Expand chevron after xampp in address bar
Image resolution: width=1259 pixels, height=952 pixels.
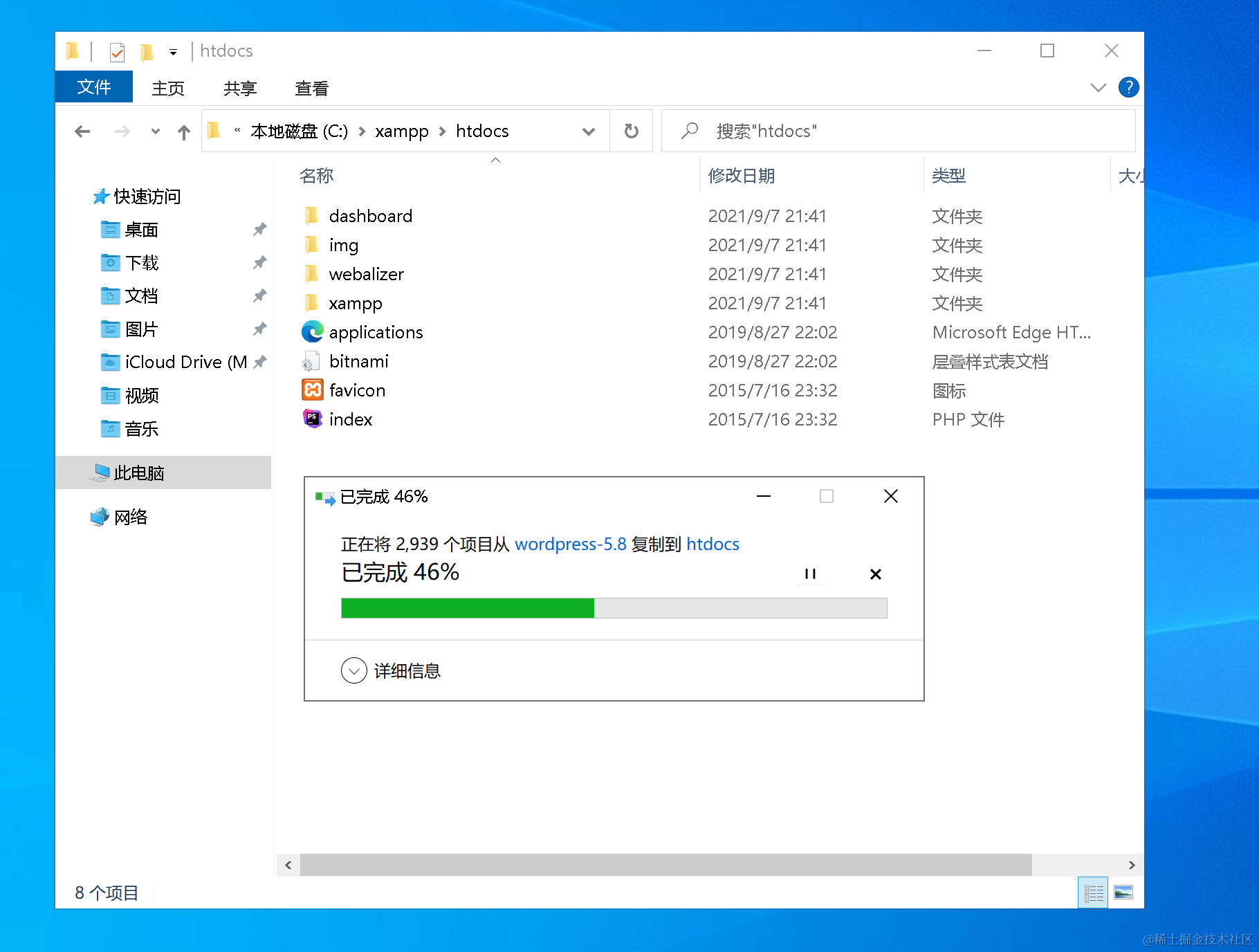(442, 131)
